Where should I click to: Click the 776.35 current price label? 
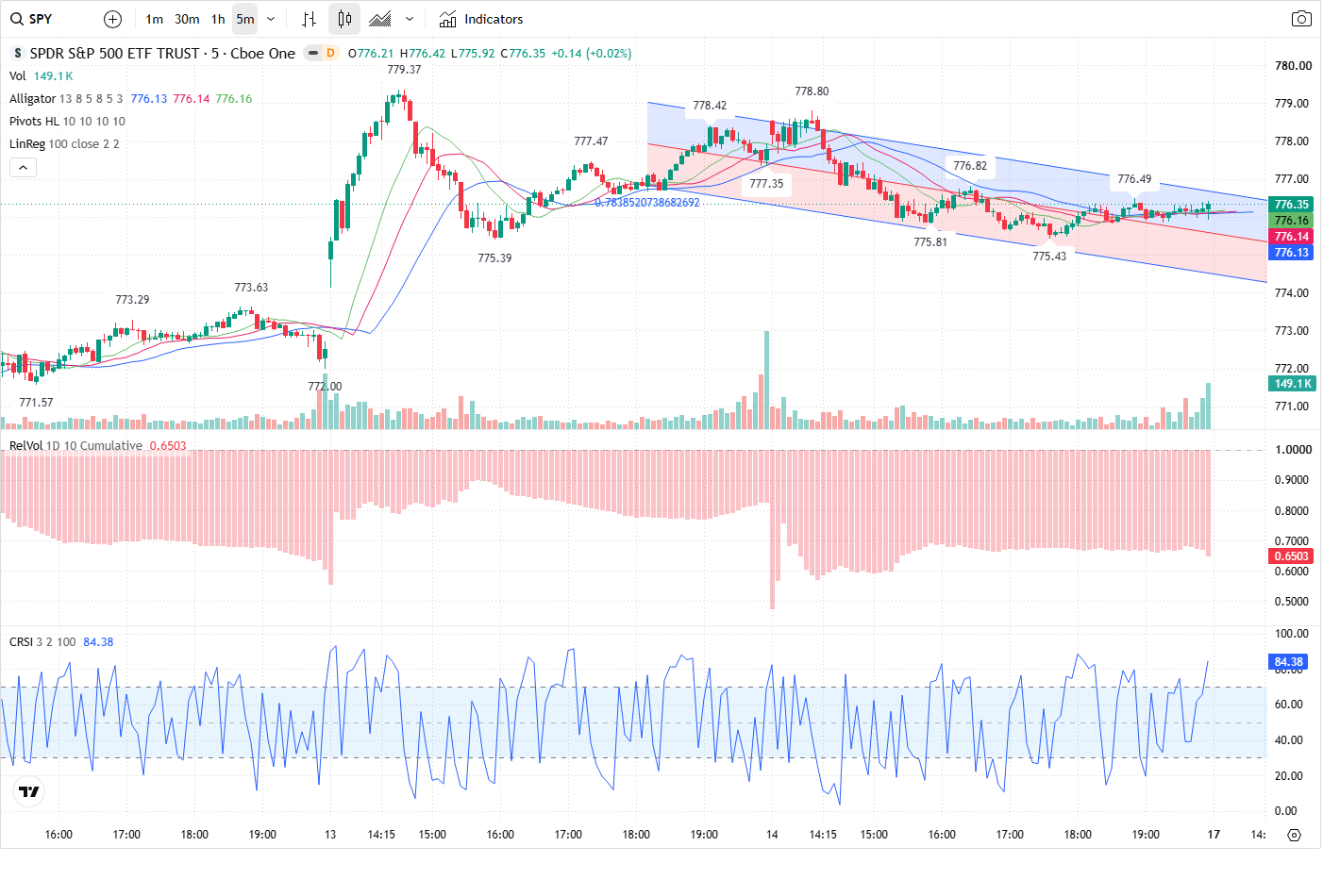pyautogui.click(x=1291, y=205)
